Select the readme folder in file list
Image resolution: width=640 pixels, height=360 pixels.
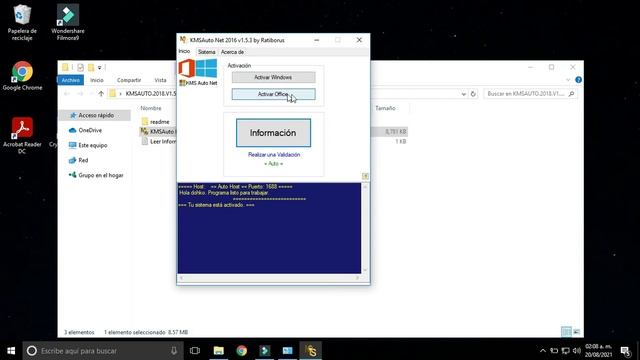(158, 122)
